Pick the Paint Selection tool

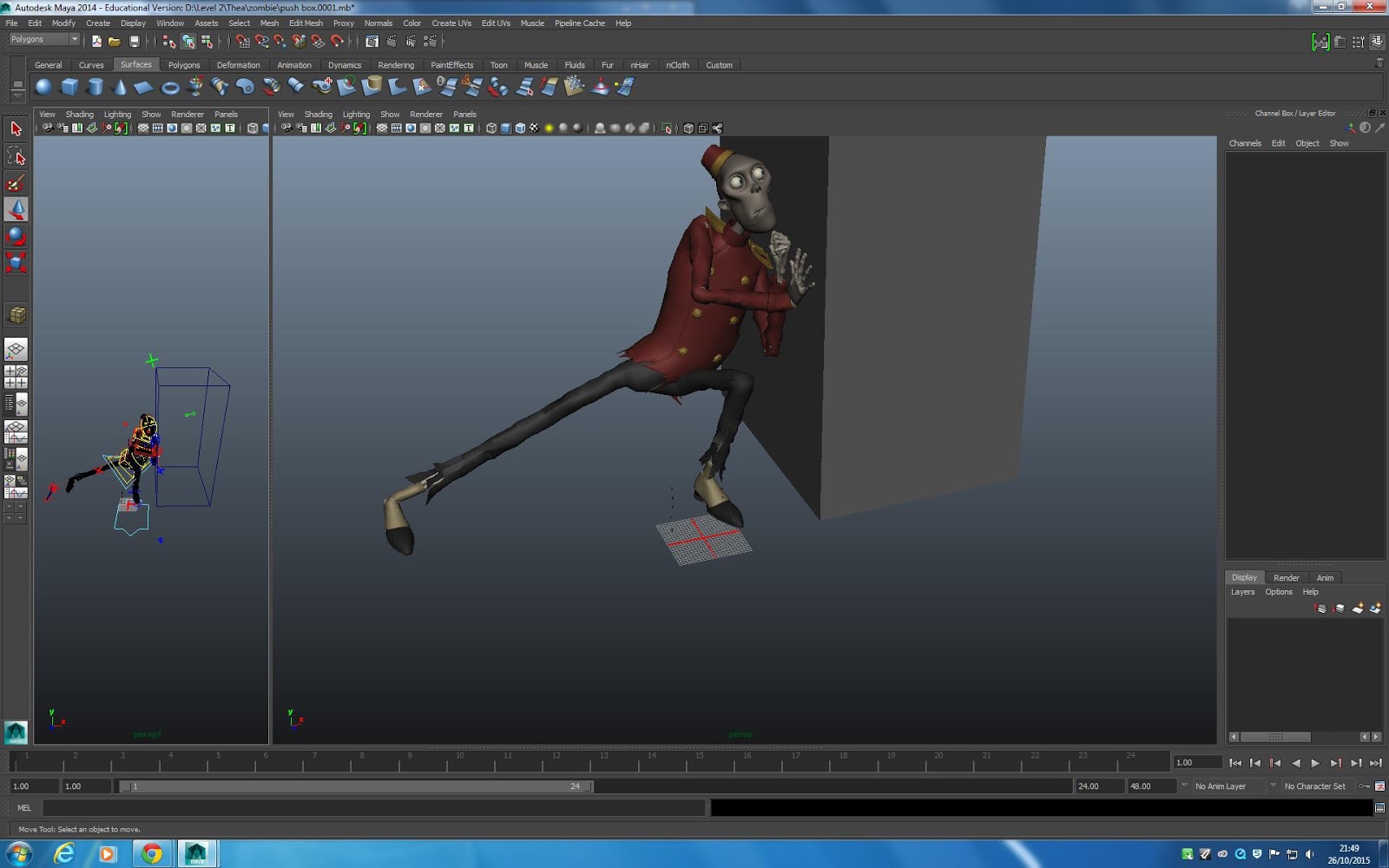coord(16,183)
